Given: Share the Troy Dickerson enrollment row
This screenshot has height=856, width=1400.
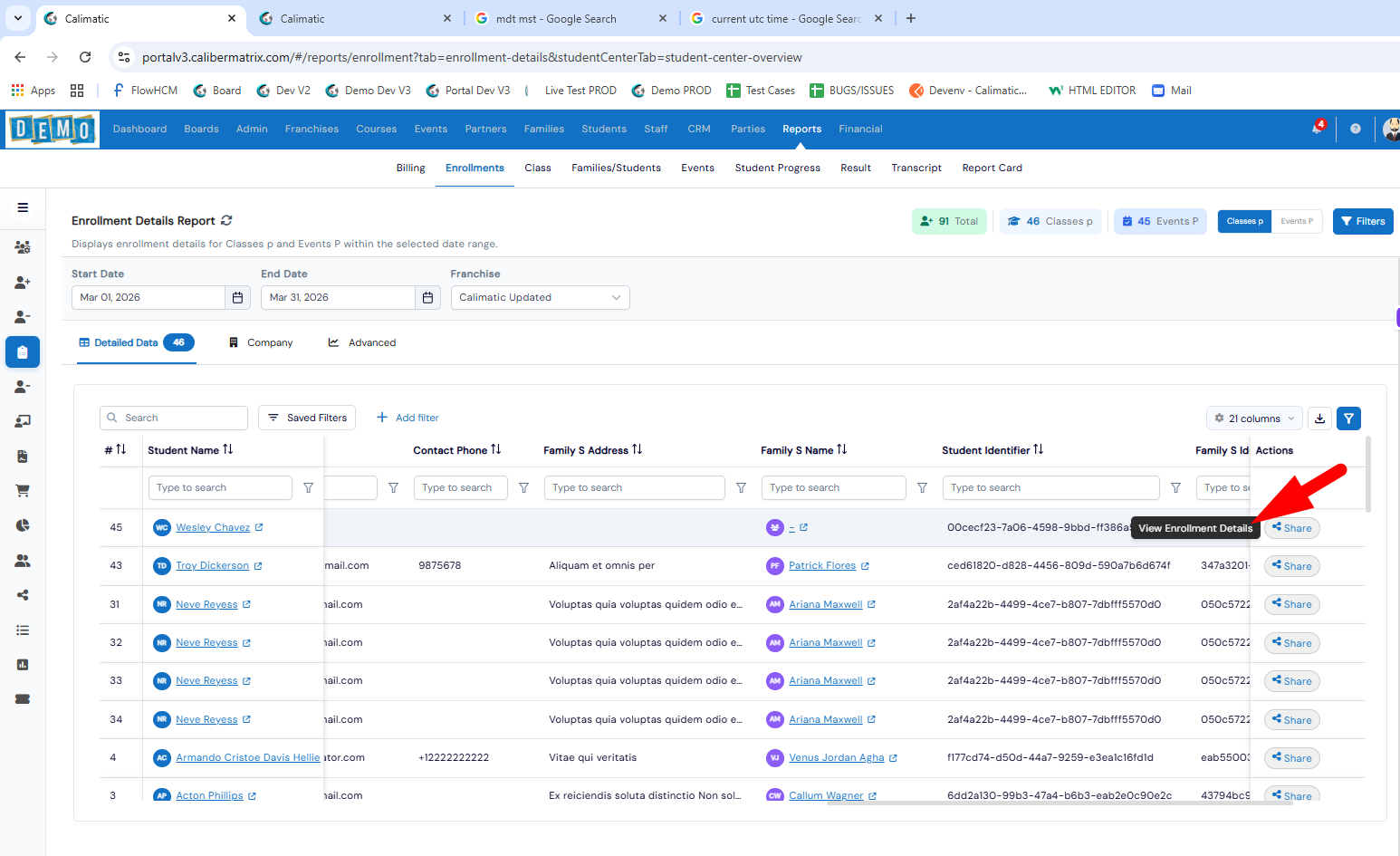Looking at the screenshot, I should (1291, 566).
